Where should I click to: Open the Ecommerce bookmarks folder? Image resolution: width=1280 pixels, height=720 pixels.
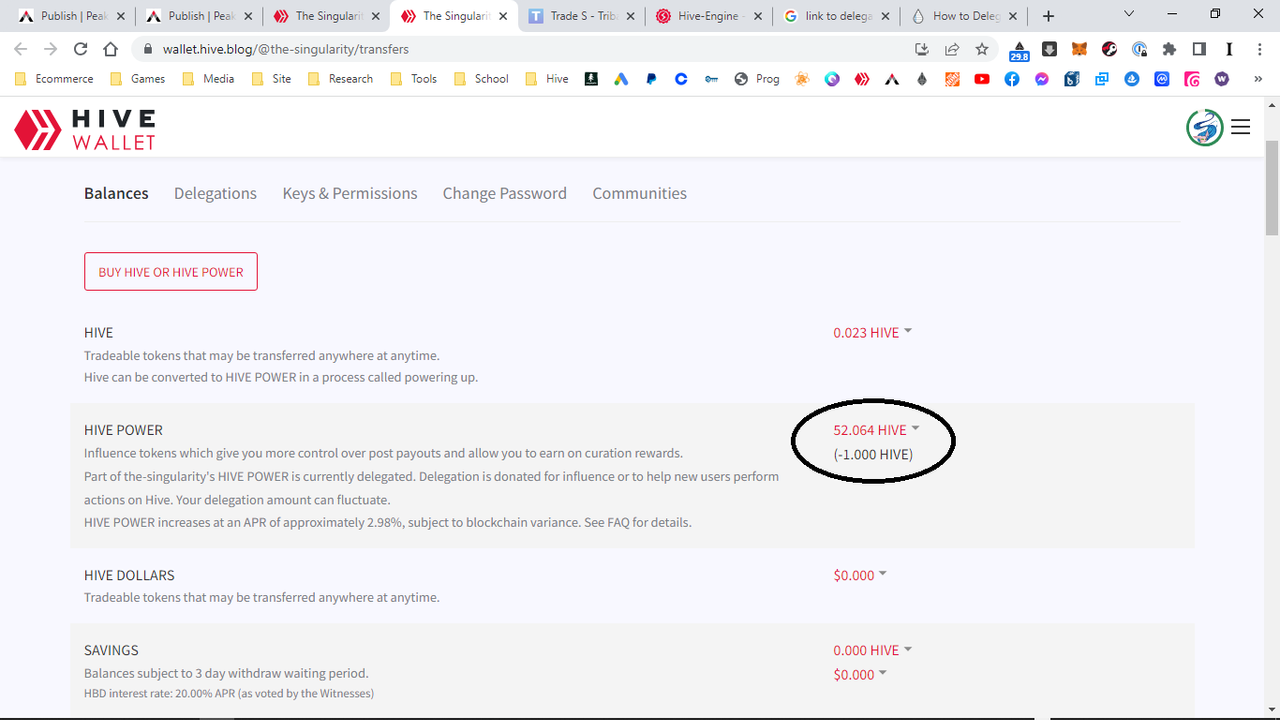(54, 79)
